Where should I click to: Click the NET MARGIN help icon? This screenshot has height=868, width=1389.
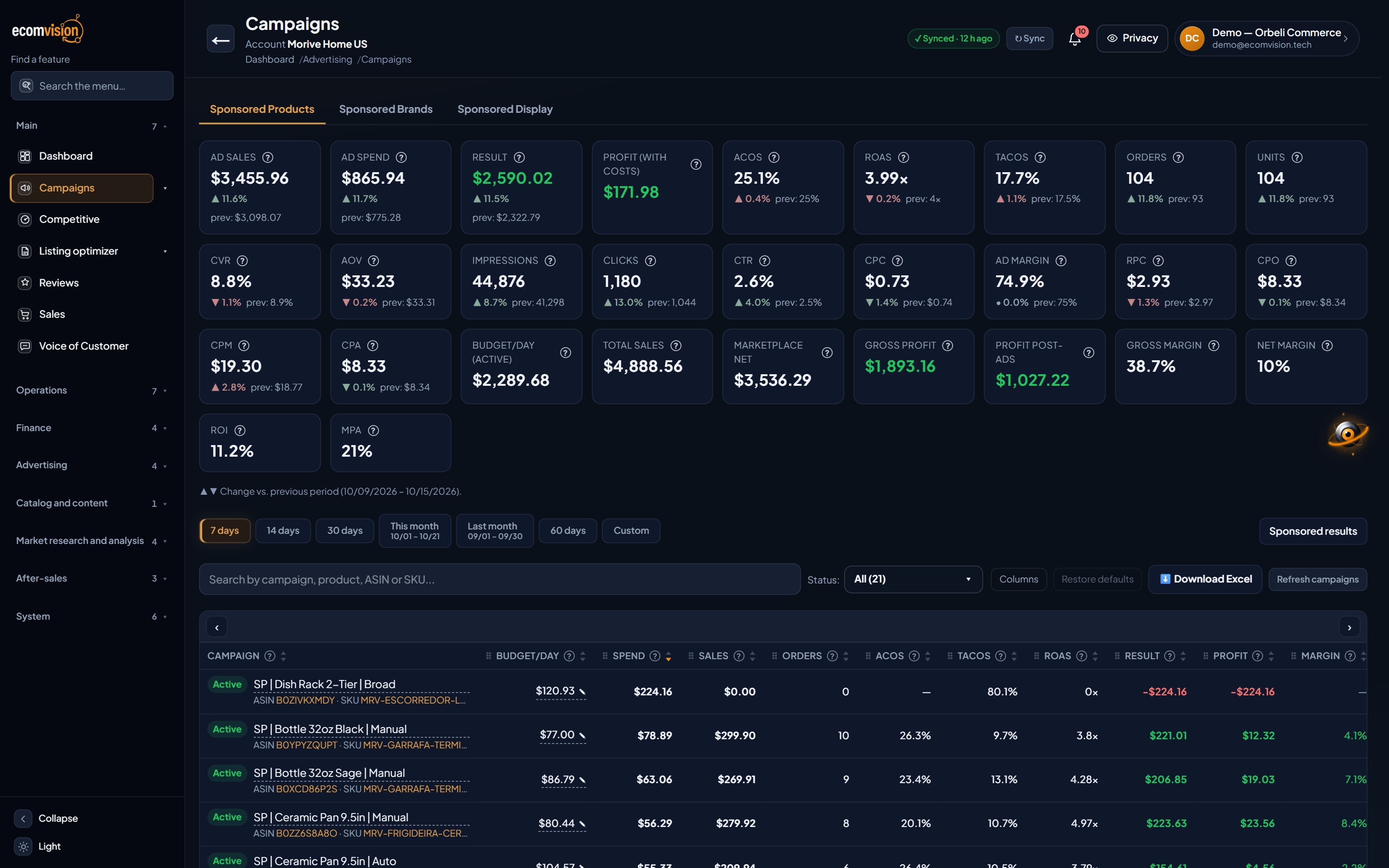point(1327,346)
